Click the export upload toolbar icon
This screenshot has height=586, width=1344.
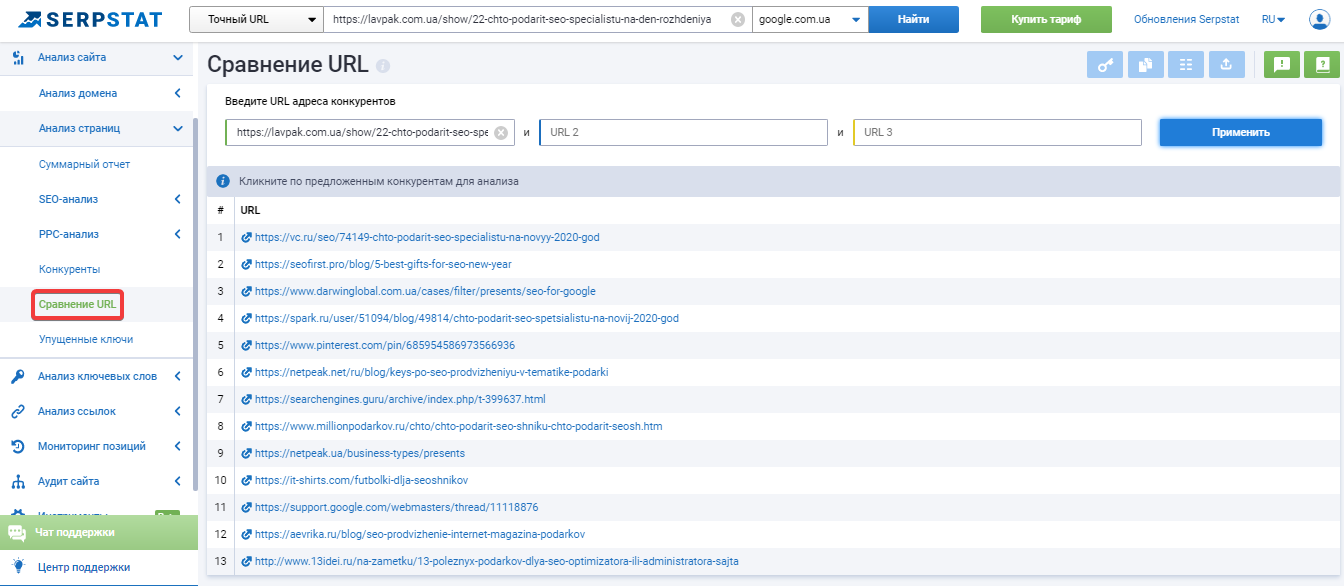click(1226, 65)
